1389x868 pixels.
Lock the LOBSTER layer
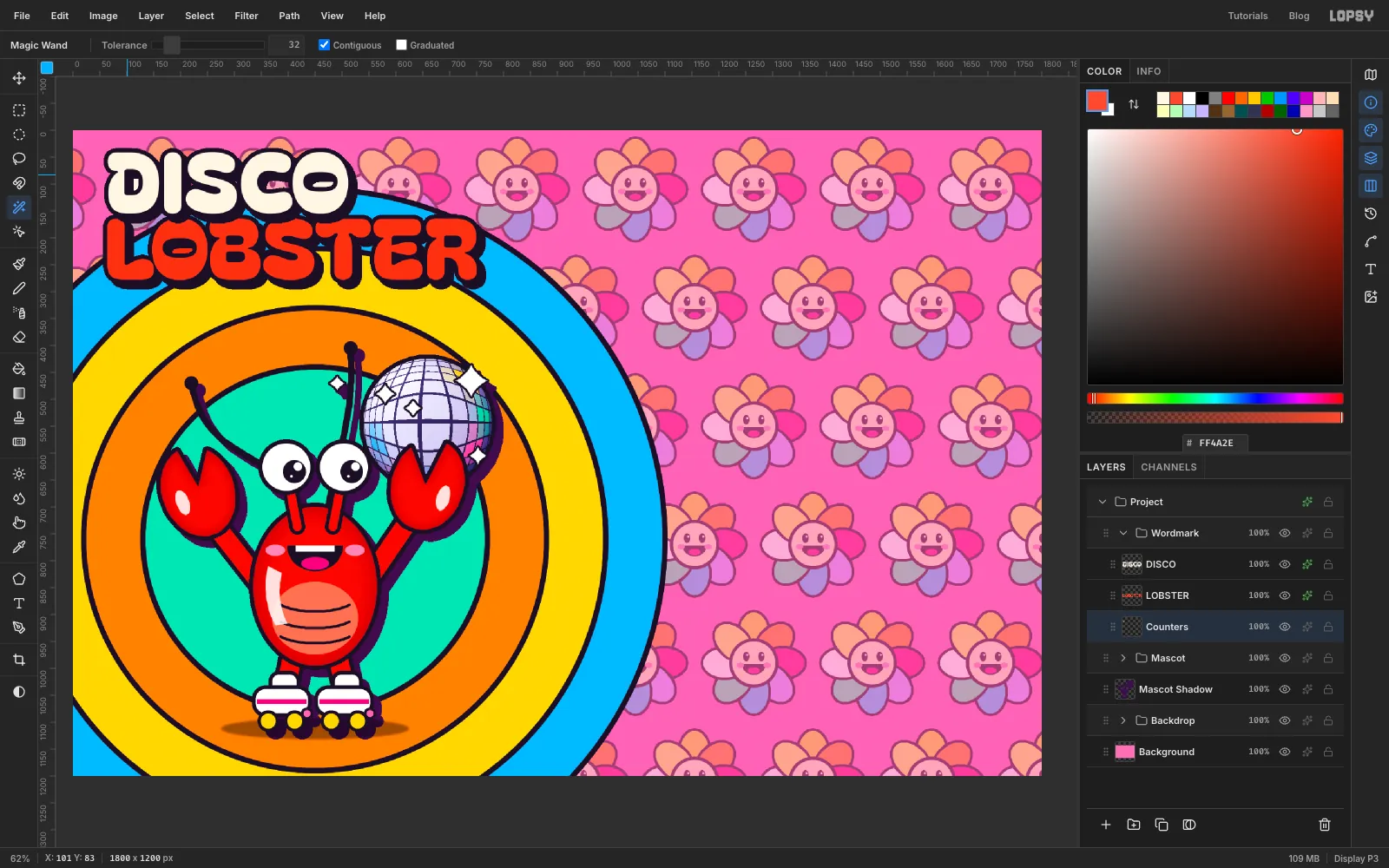(x=1328, y=595)
